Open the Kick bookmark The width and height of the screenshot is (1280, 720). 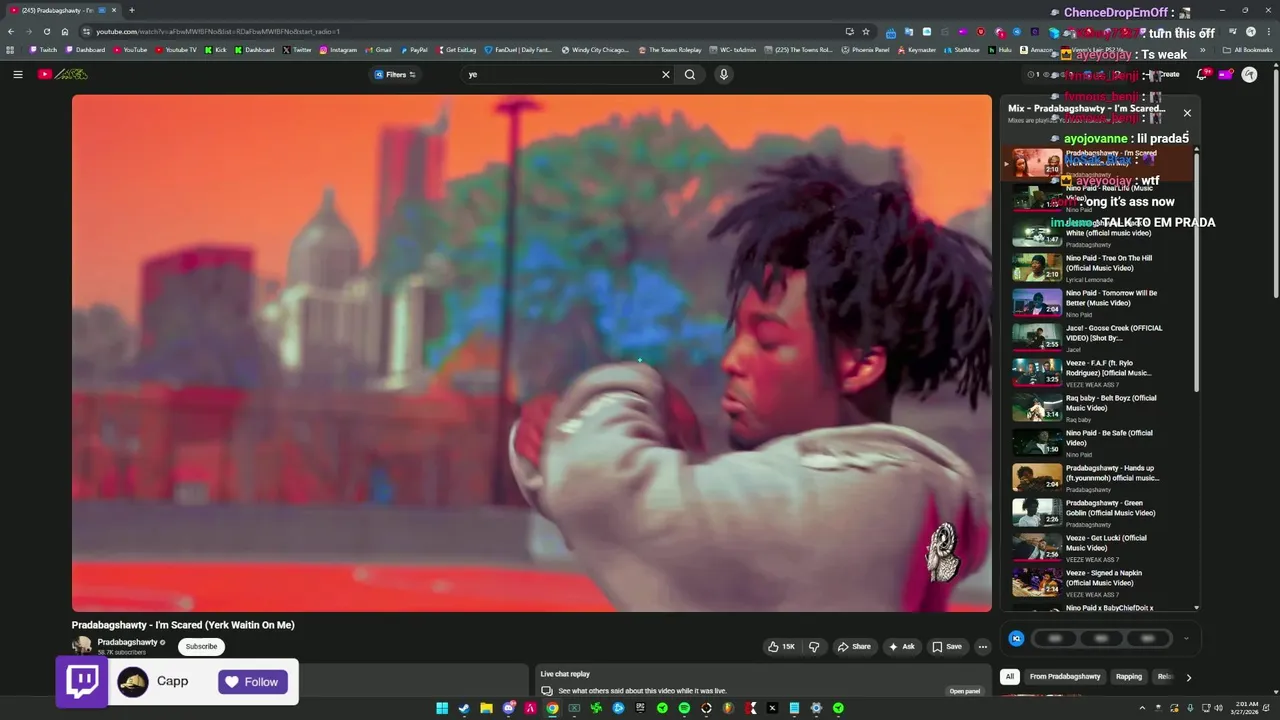click(x=215, y=49)
